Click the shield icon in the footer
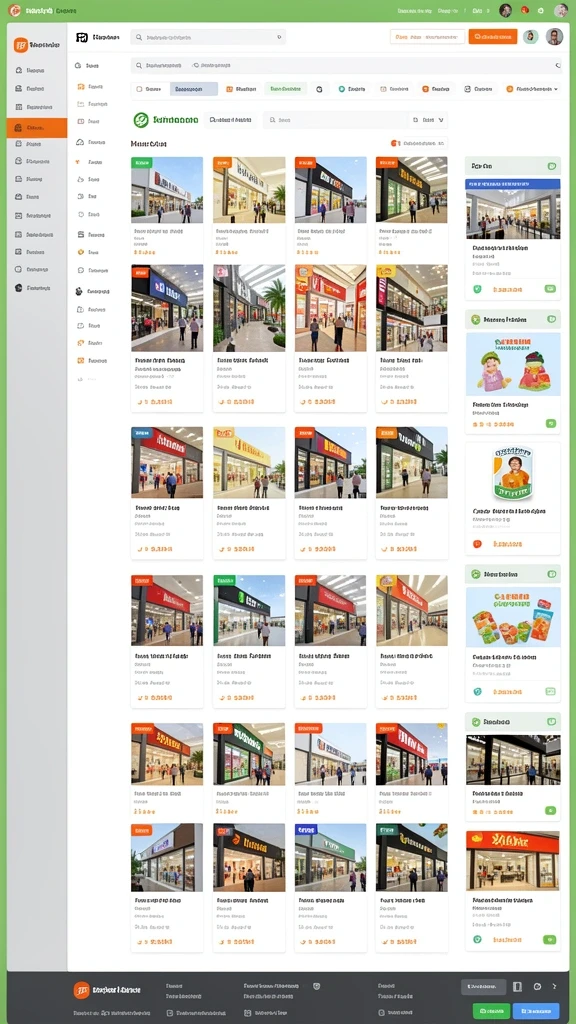The width and height of the screenshot is (576, 1024). (x=317, y=986)
